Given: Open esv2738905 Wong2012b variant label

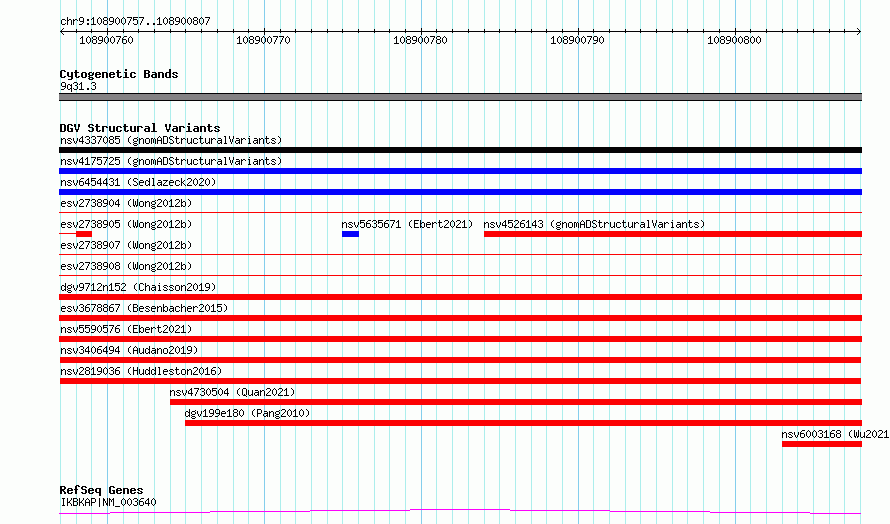Looking at the screenshot, I should click(126, 224).
